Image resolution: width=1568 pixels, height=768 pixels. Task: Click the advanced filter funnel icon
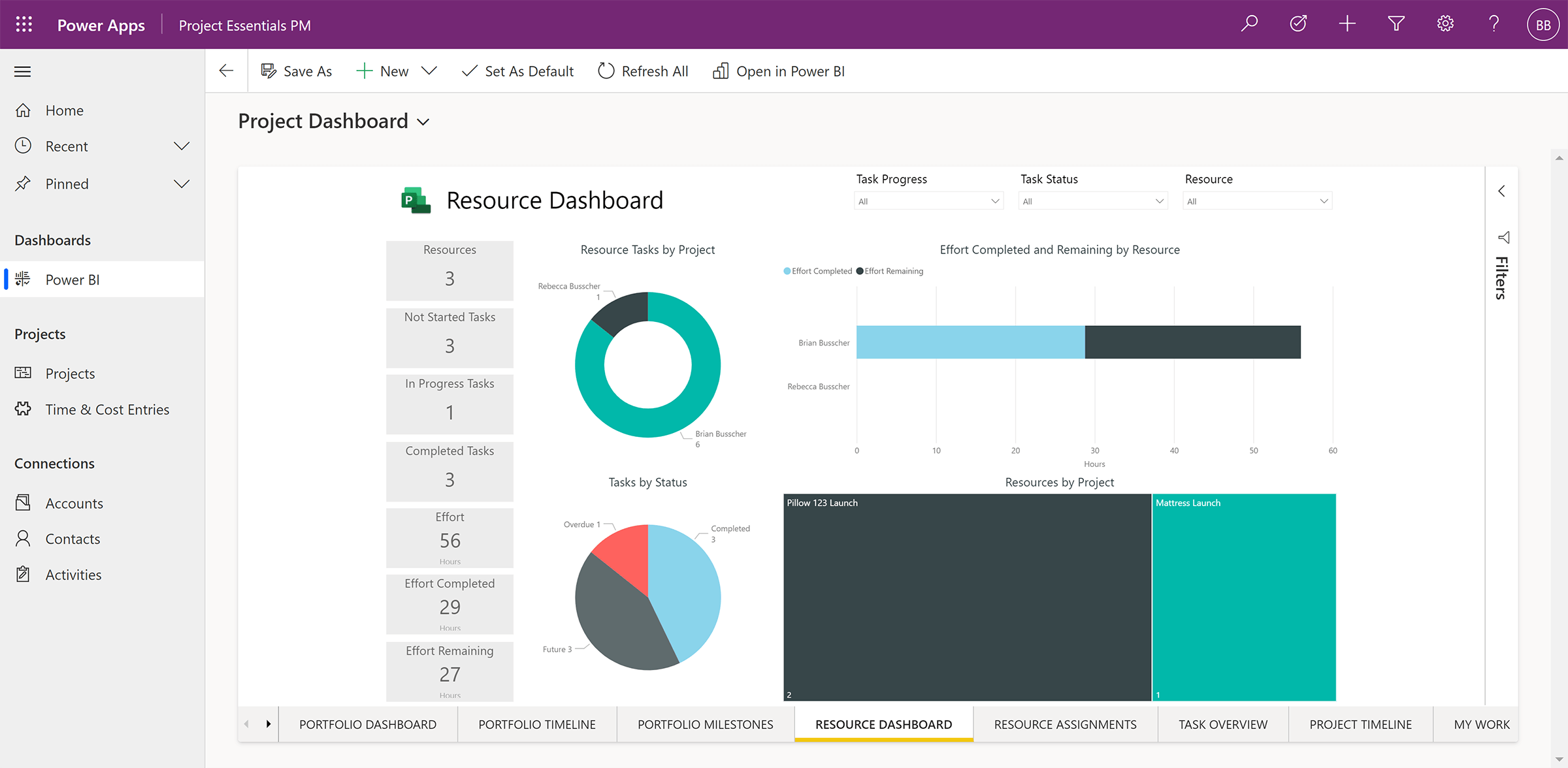click(x=1396, y=25)
